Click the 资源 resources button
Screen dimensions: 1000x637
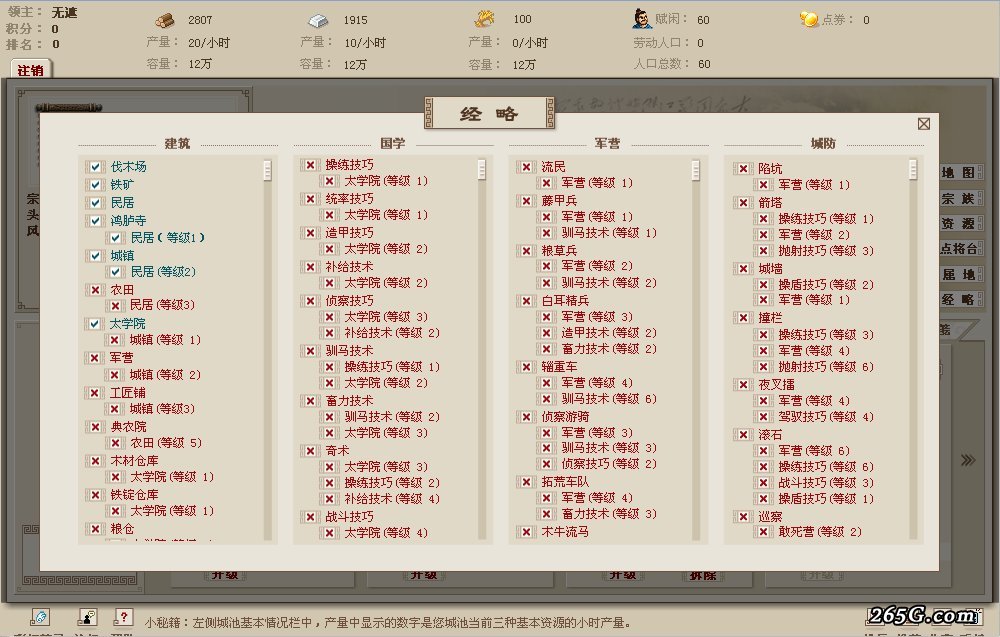960,224
